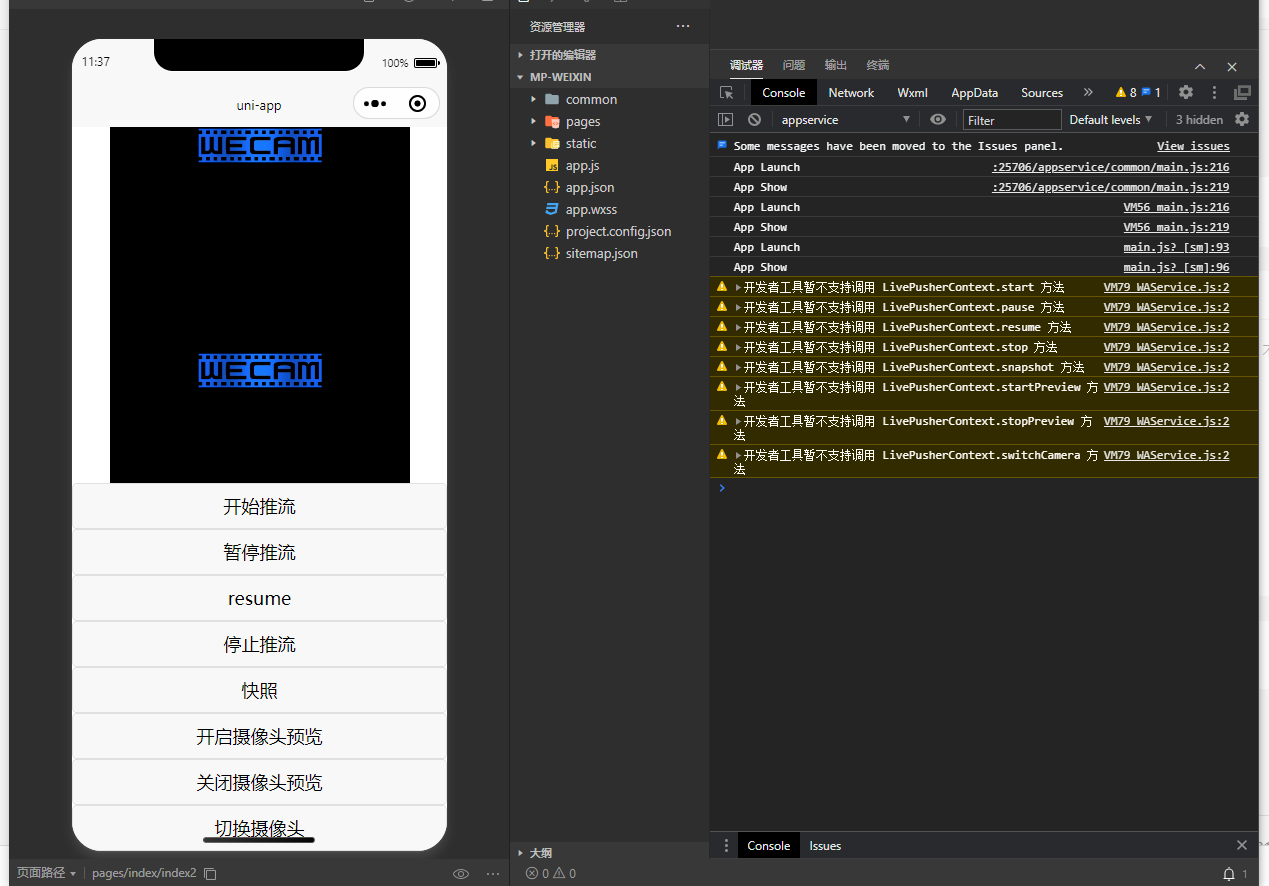Open the 页面路径 dropdown
This screenshot has width=1269, height=886.
[46, 873]
